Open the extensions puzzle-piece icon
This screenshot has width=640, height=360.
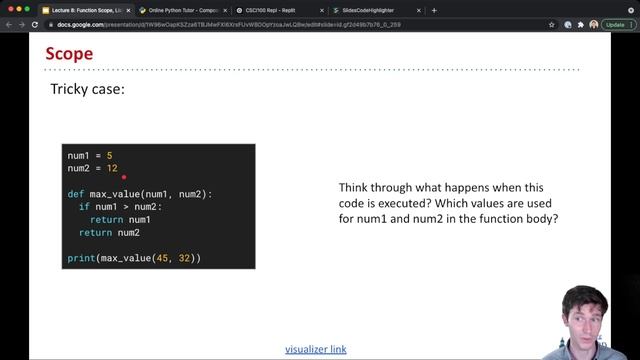tap(581, 25)
